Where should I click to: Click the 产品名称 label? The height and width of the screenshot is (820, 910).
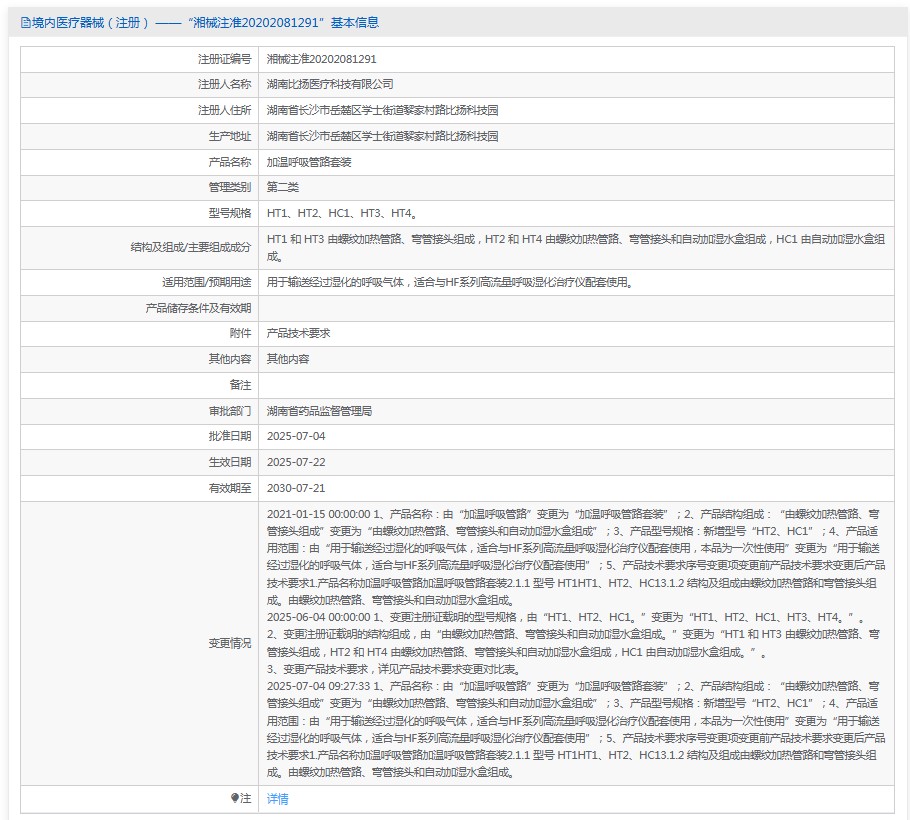tap(230, 162)
